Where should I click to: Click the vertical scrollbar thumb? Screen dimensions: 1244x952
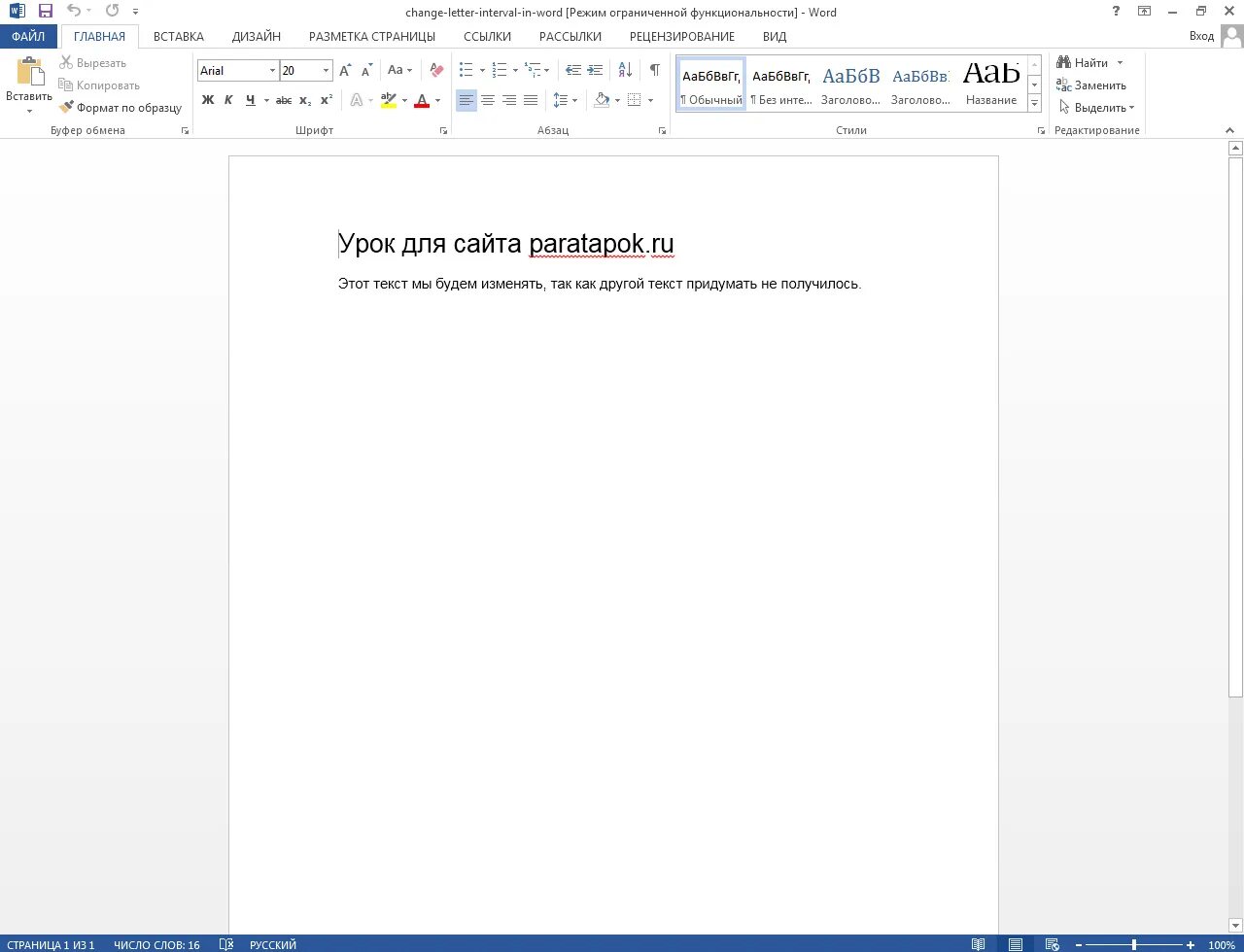[x=1236, y=427]
